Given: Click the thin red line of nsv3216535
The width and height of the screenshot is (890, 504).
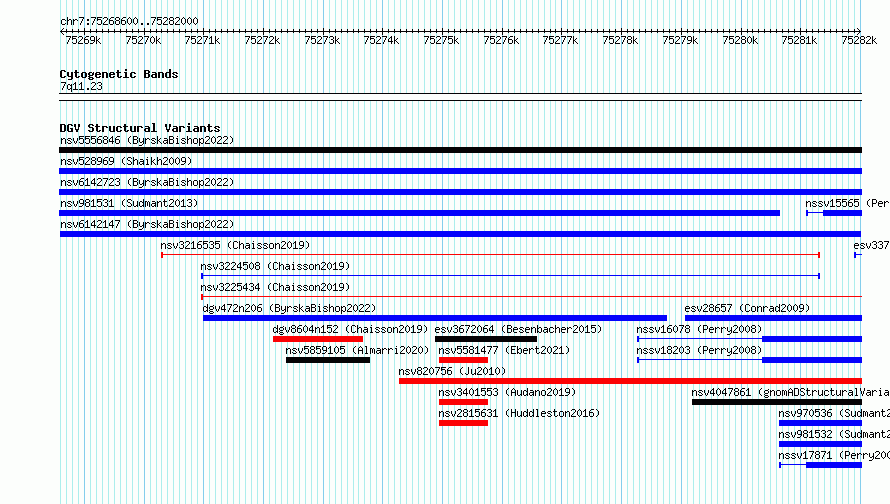Looking at the screenshot, I should coord(490,255).
